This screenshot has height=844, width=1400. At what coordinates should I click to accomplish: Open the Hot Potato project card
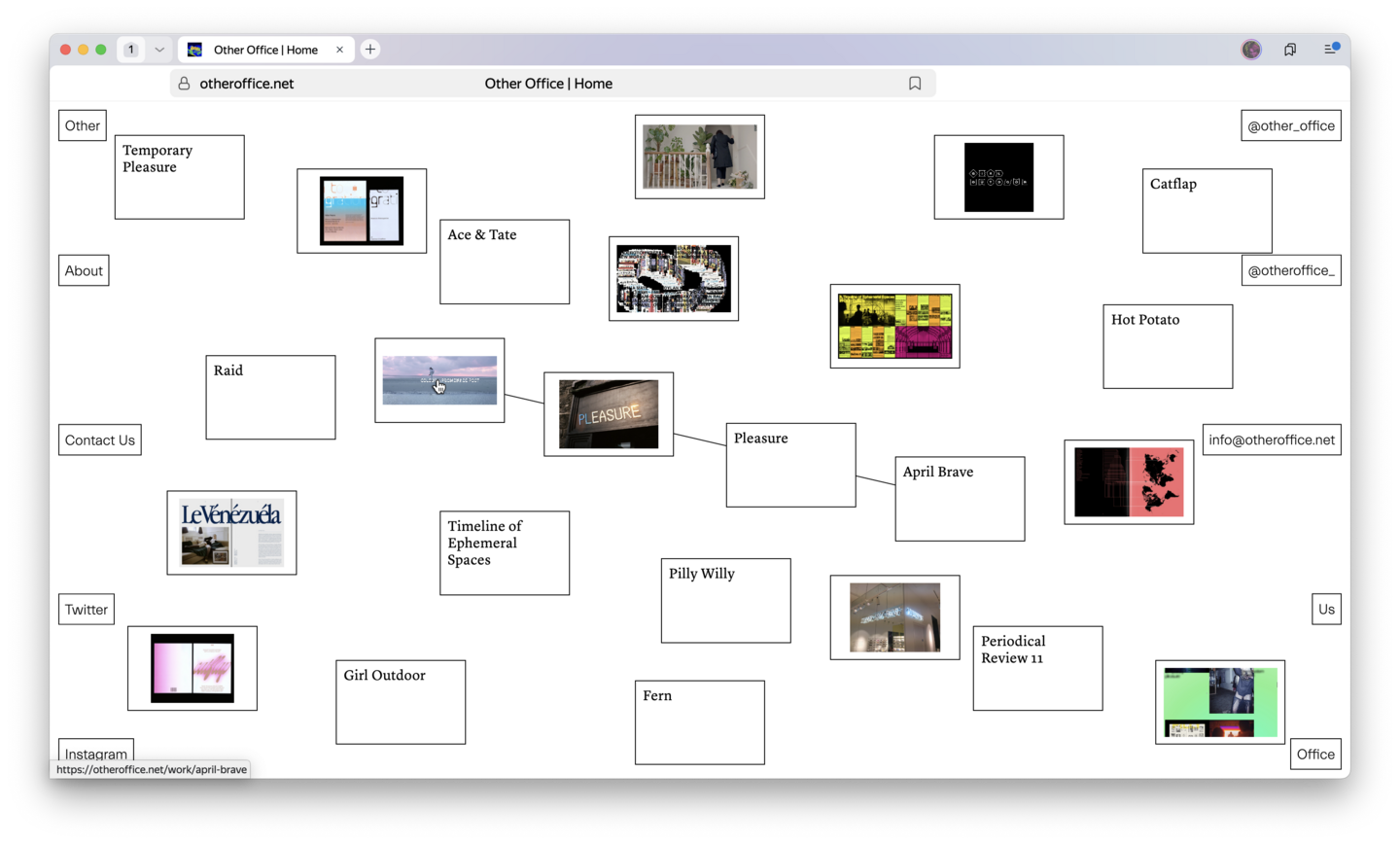[1168, 346]
